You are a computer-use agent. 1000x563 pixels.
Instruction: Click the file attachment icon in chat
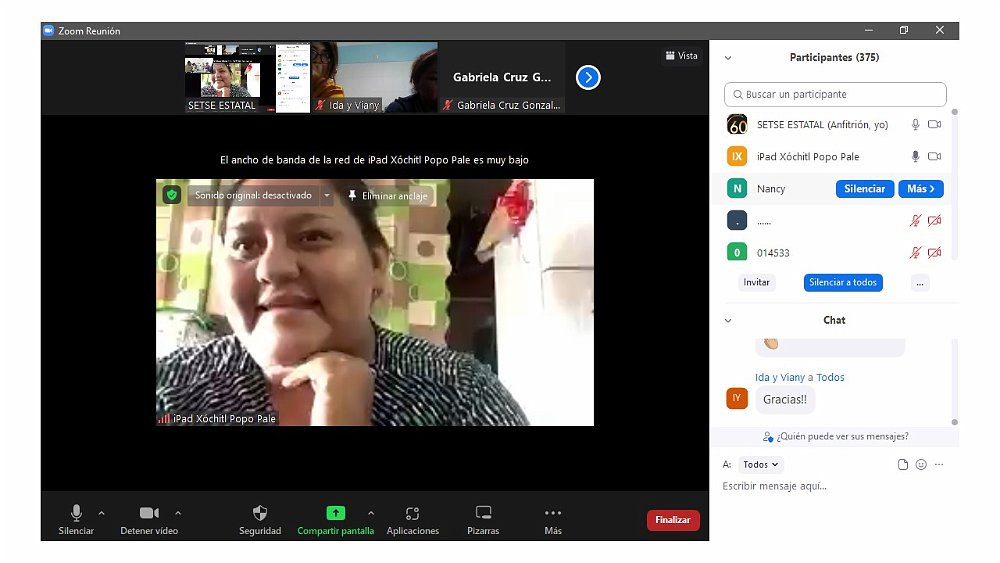tap(903, 465)
